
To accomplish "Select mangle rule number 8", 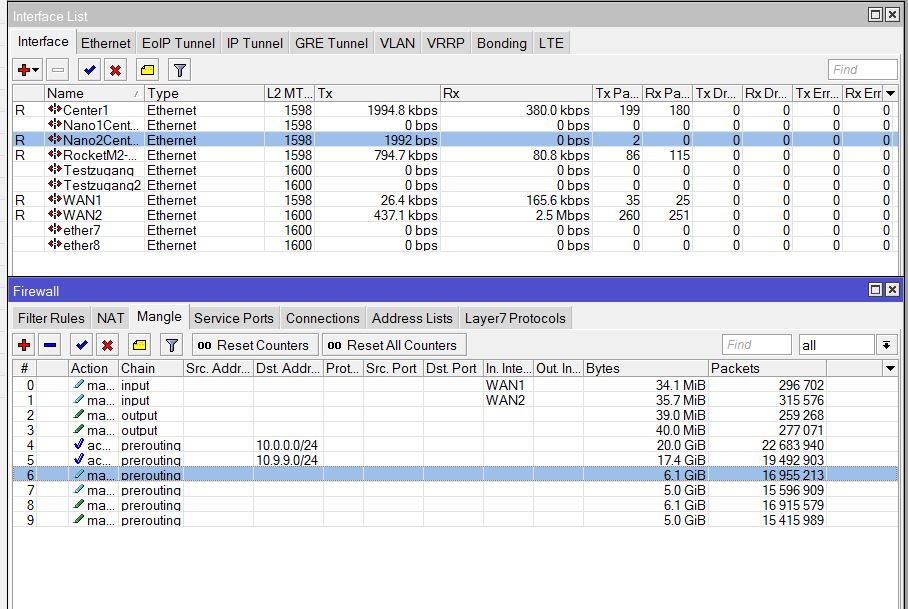I will 455,505.
